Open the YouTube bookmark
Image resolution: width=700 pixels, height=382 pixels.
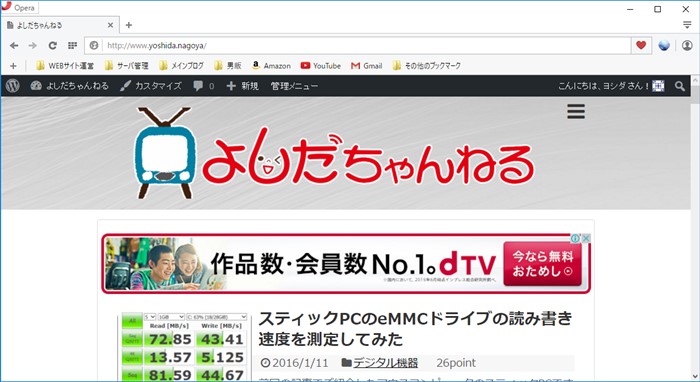coord(321,66)
